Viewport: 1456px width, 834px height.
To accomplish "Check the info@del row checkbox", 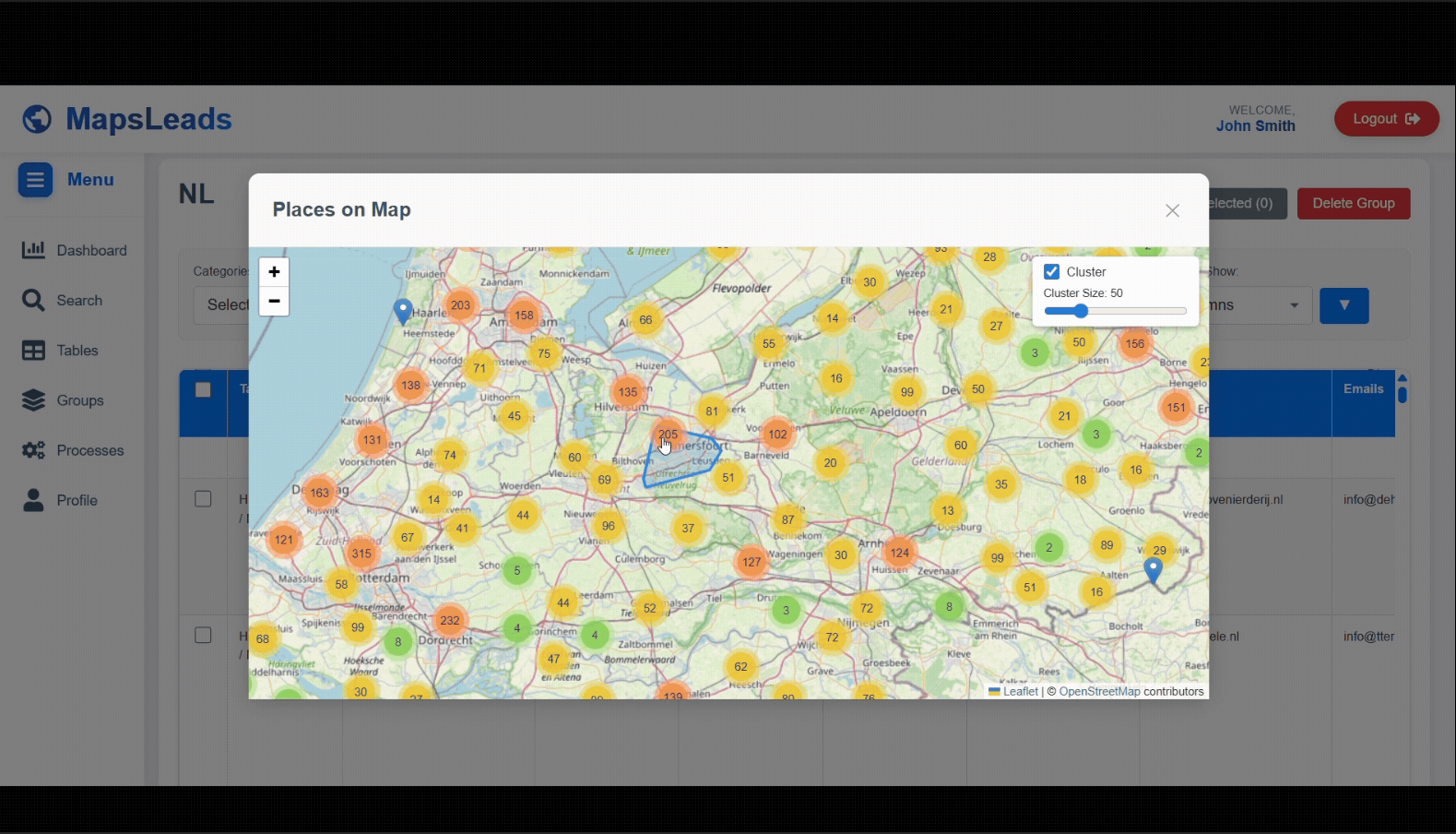I will pyautogui.click(x=203, y=499).
